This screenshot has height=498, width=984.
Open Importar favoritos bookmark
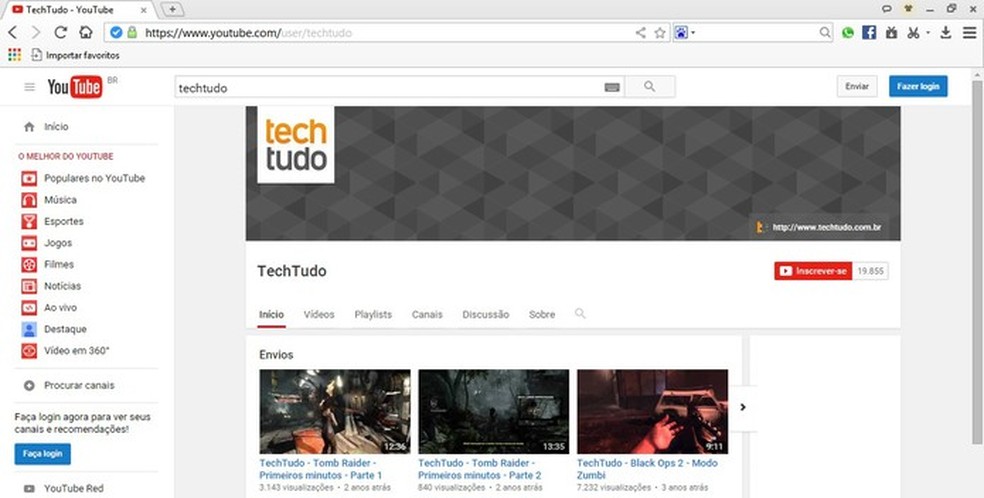pos(75,55)
